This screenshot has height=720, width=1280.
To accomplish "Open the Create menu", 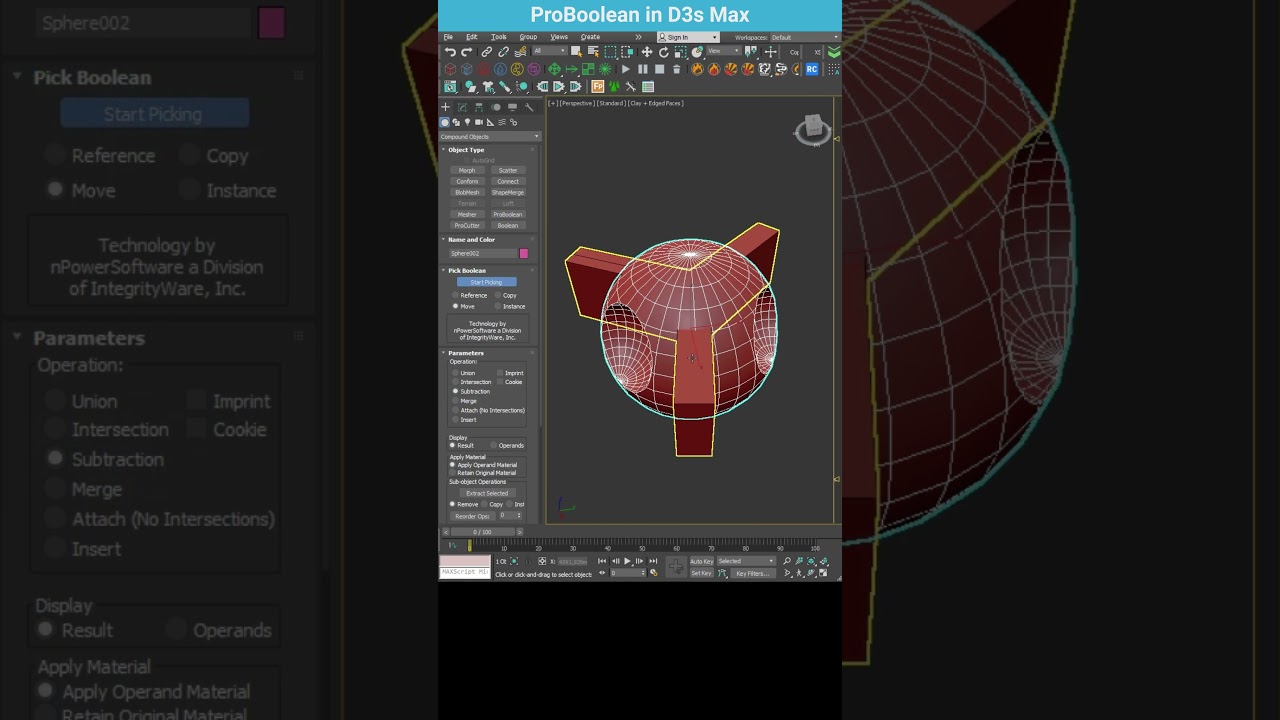I will [x=590, y=37].
